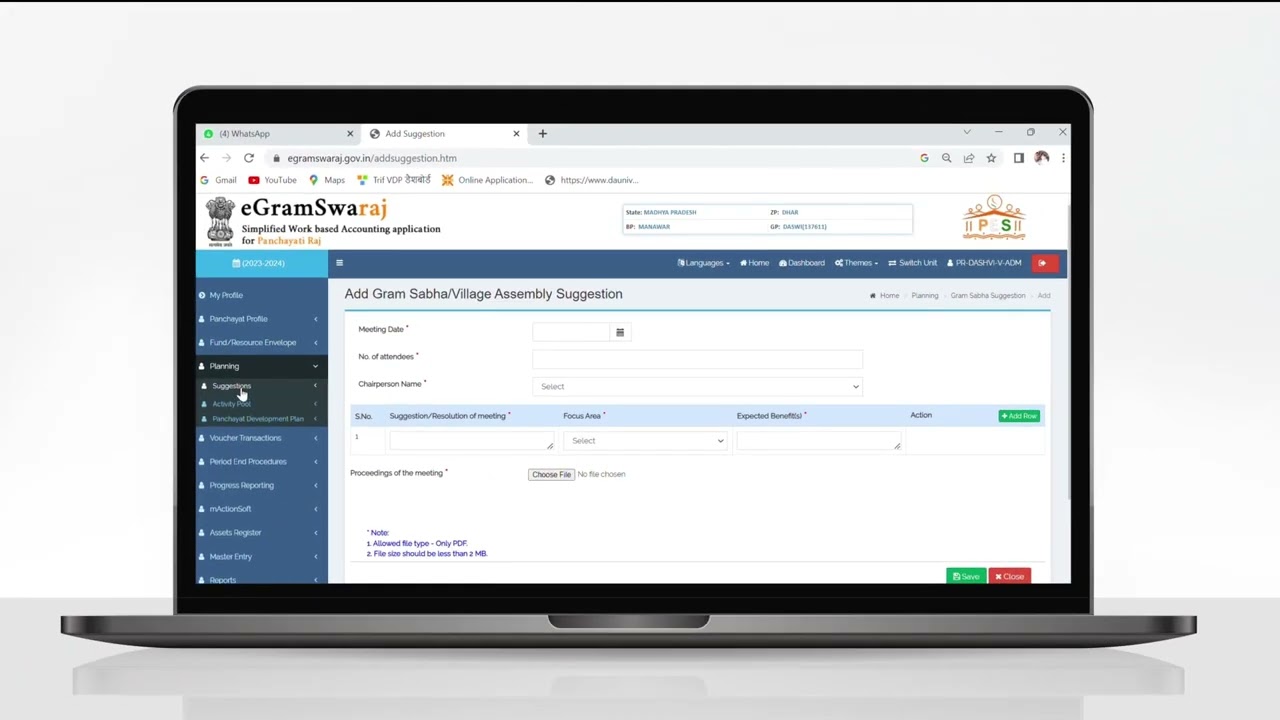Click the PES logo in header

click(994, 218)
